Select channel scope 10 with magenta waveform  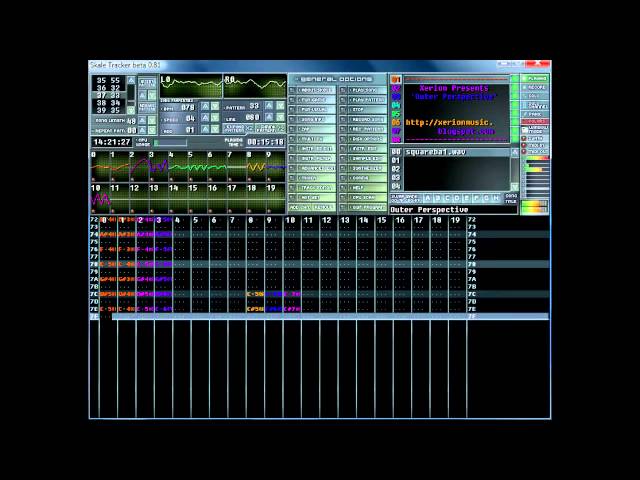[x=100, y=199]
